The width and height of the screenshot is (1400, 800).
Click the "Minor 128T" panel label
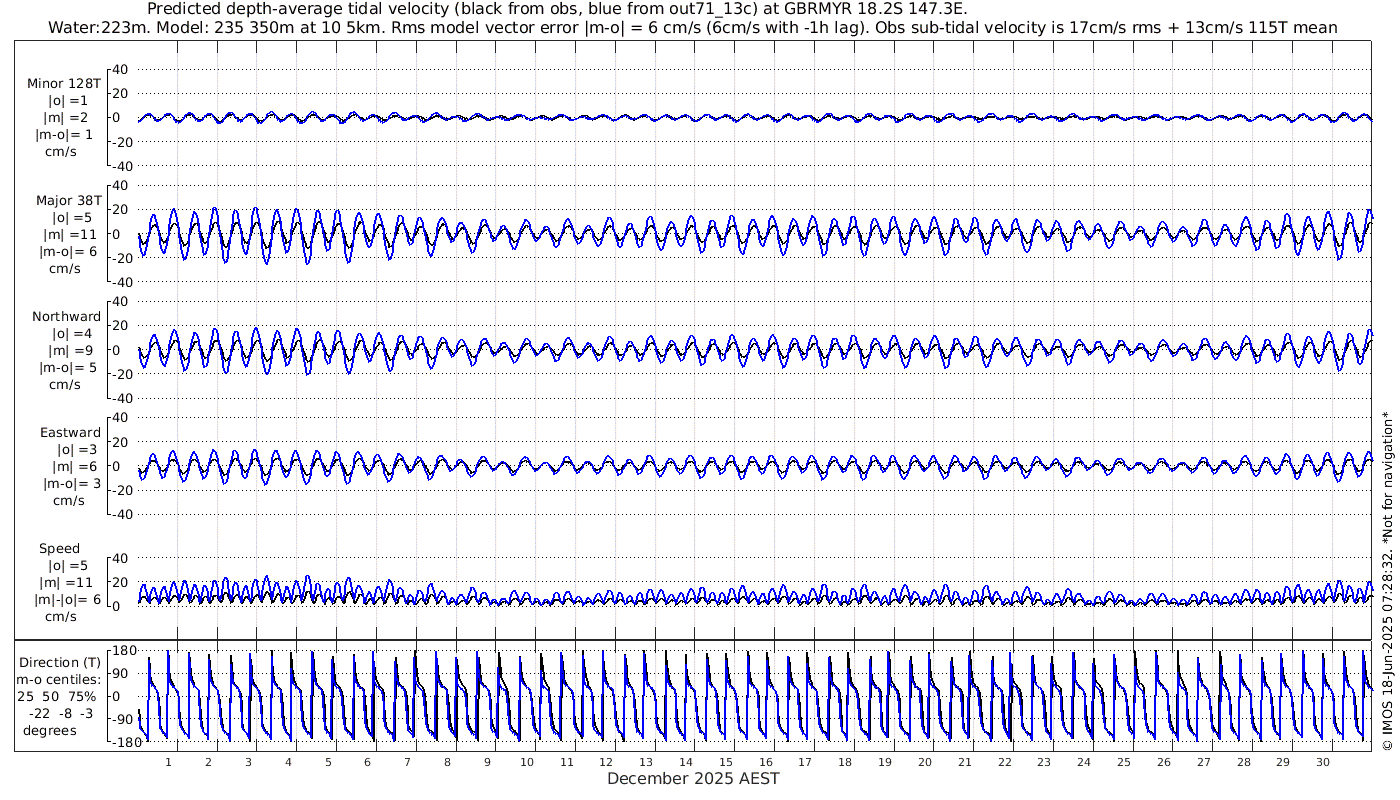pyautogui.click(x=64, y=84)
